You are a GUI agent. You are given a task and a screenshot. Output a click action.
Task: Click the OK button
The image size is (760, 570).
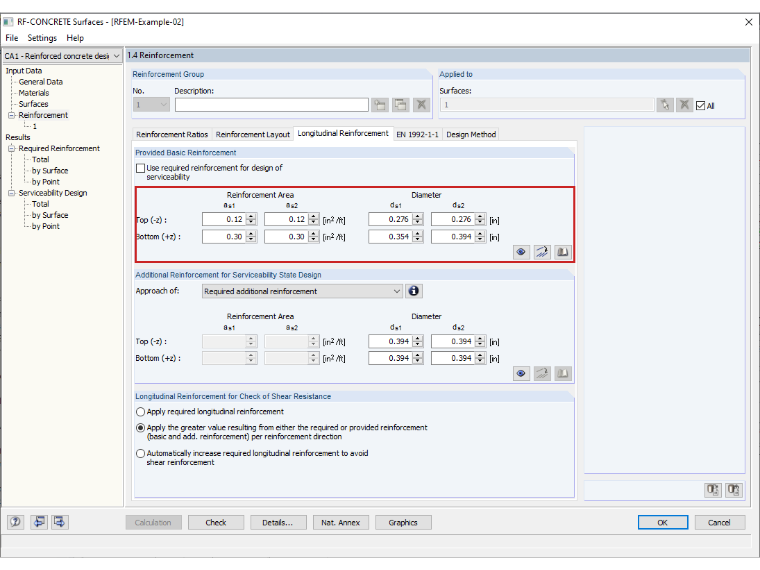[x=663, y=522]
